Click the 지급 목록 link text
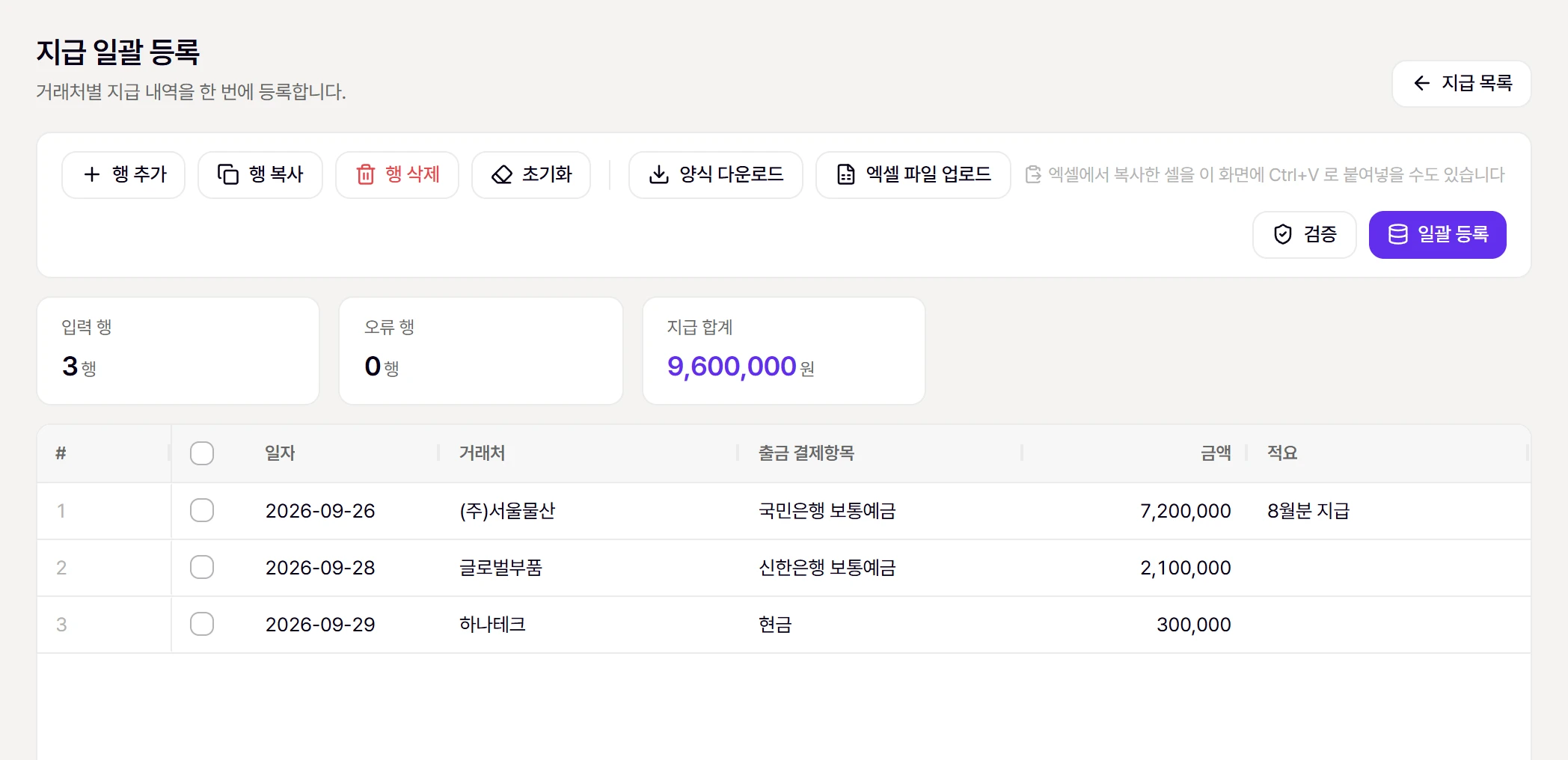This screenshot has width=1568, height=760. (x=1477, y=83)
